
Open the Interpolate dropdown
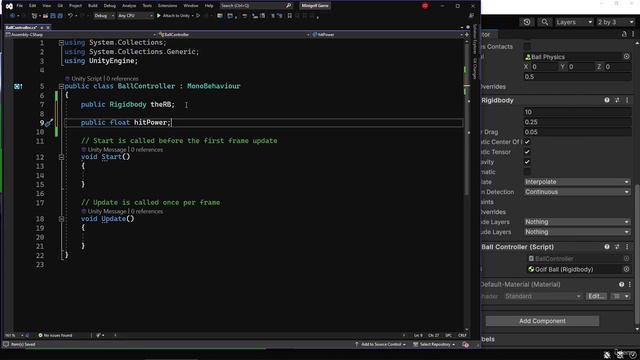click(x=577, y=182)
